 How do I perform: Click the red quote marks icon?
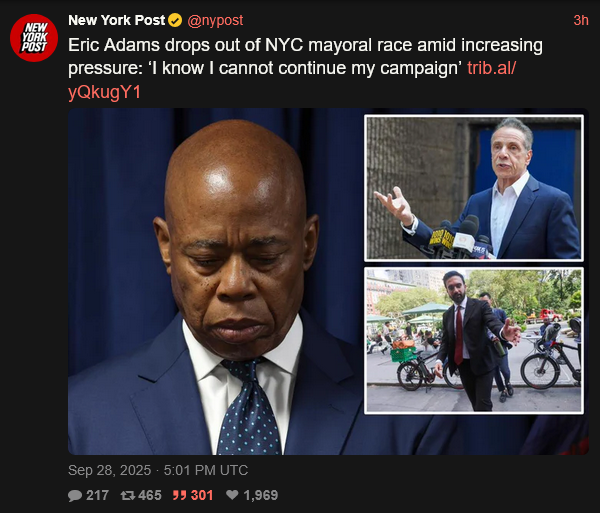click(179, 495)
